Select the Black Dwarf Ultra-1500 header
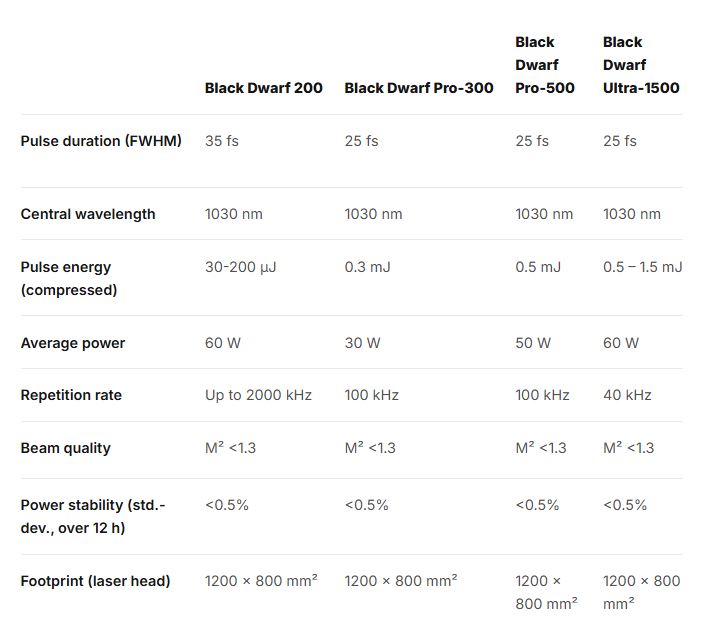Viewport: 710px width, 629px height. click(640, 65)
